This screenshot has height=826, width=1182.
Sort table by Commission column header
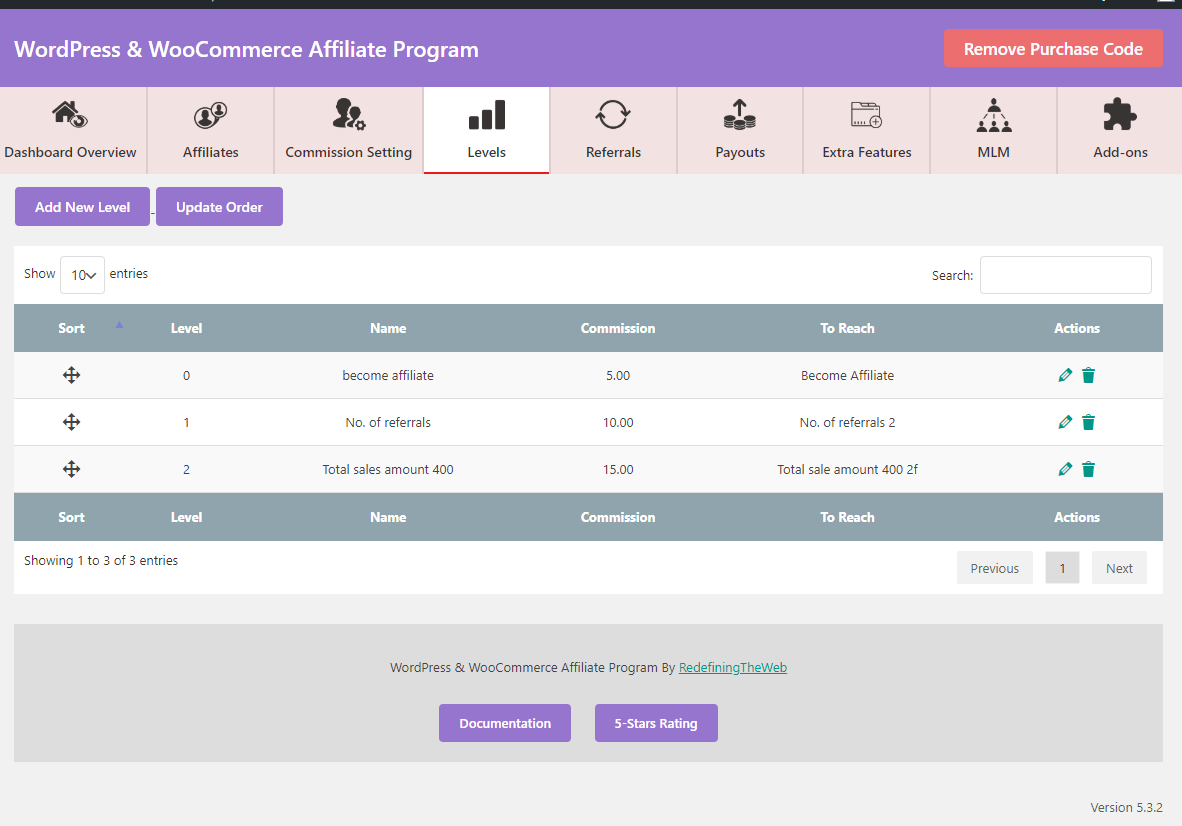coord(617,328)
